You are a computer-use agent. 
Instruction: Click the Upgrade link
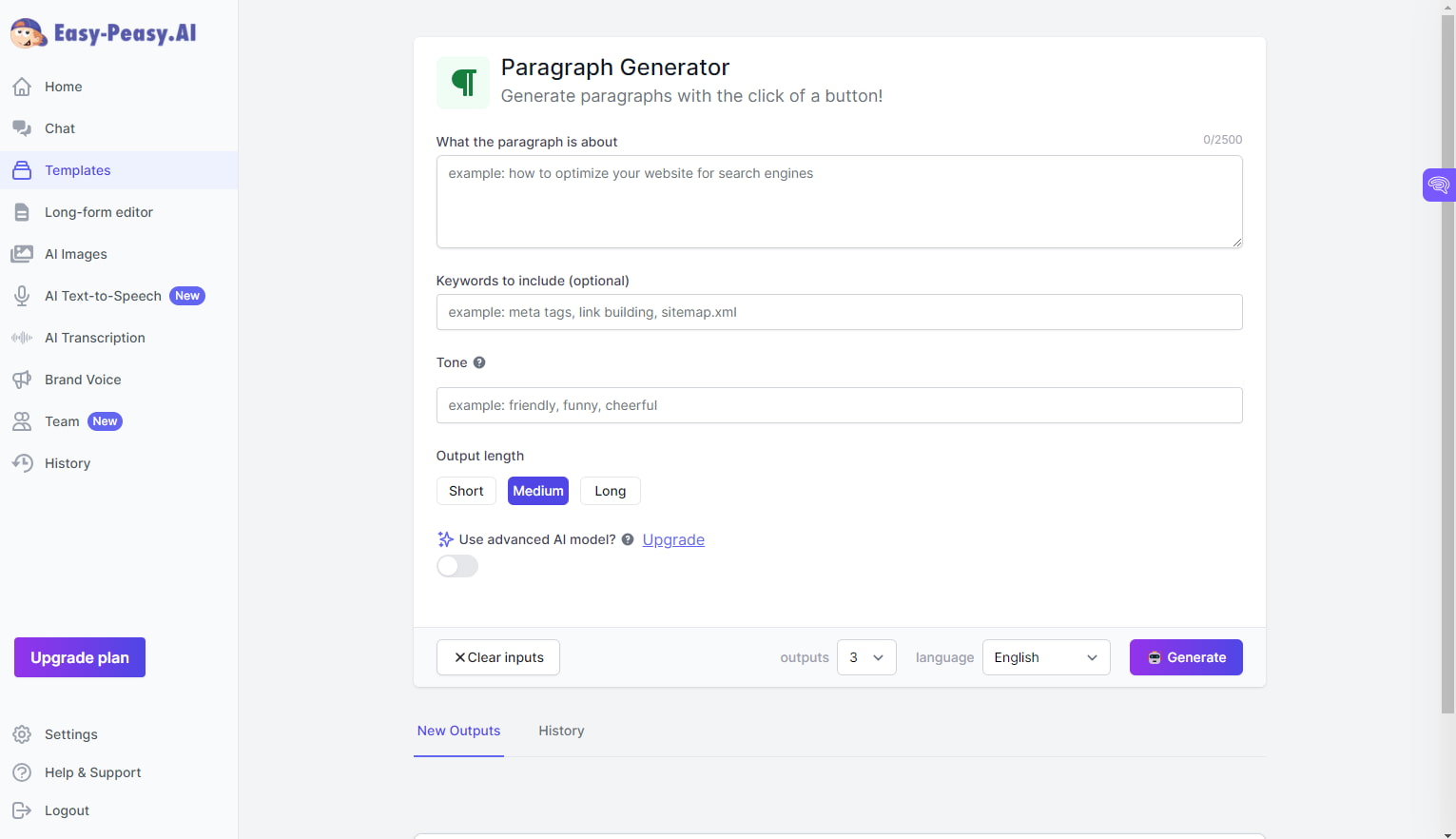pos(673,539)
